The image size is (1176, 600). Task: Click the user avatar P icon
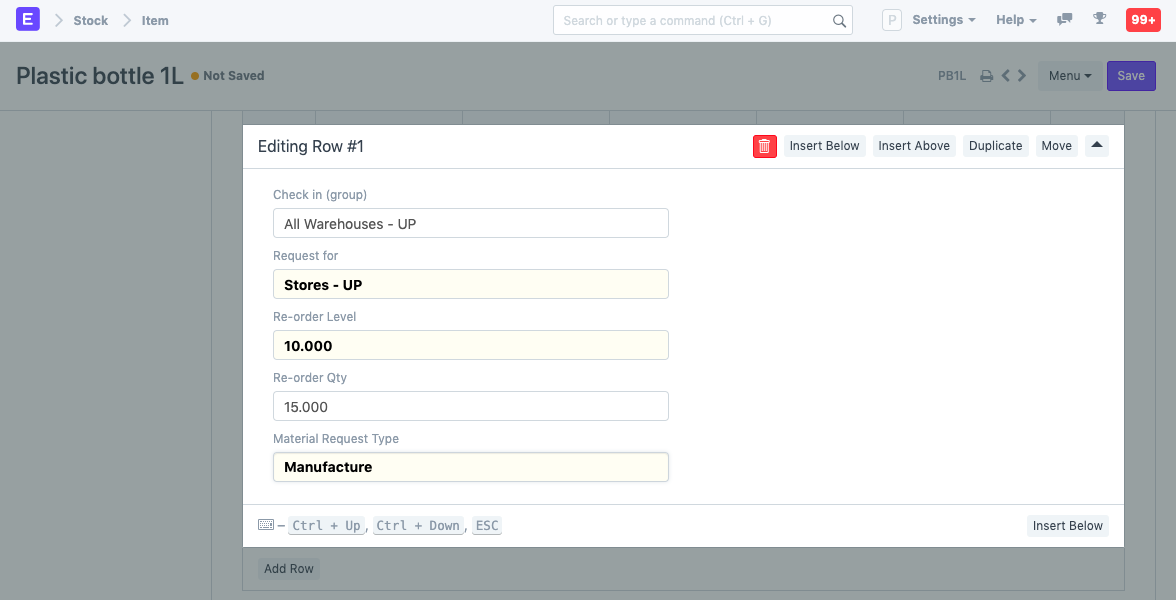click(x=892, y=20)
